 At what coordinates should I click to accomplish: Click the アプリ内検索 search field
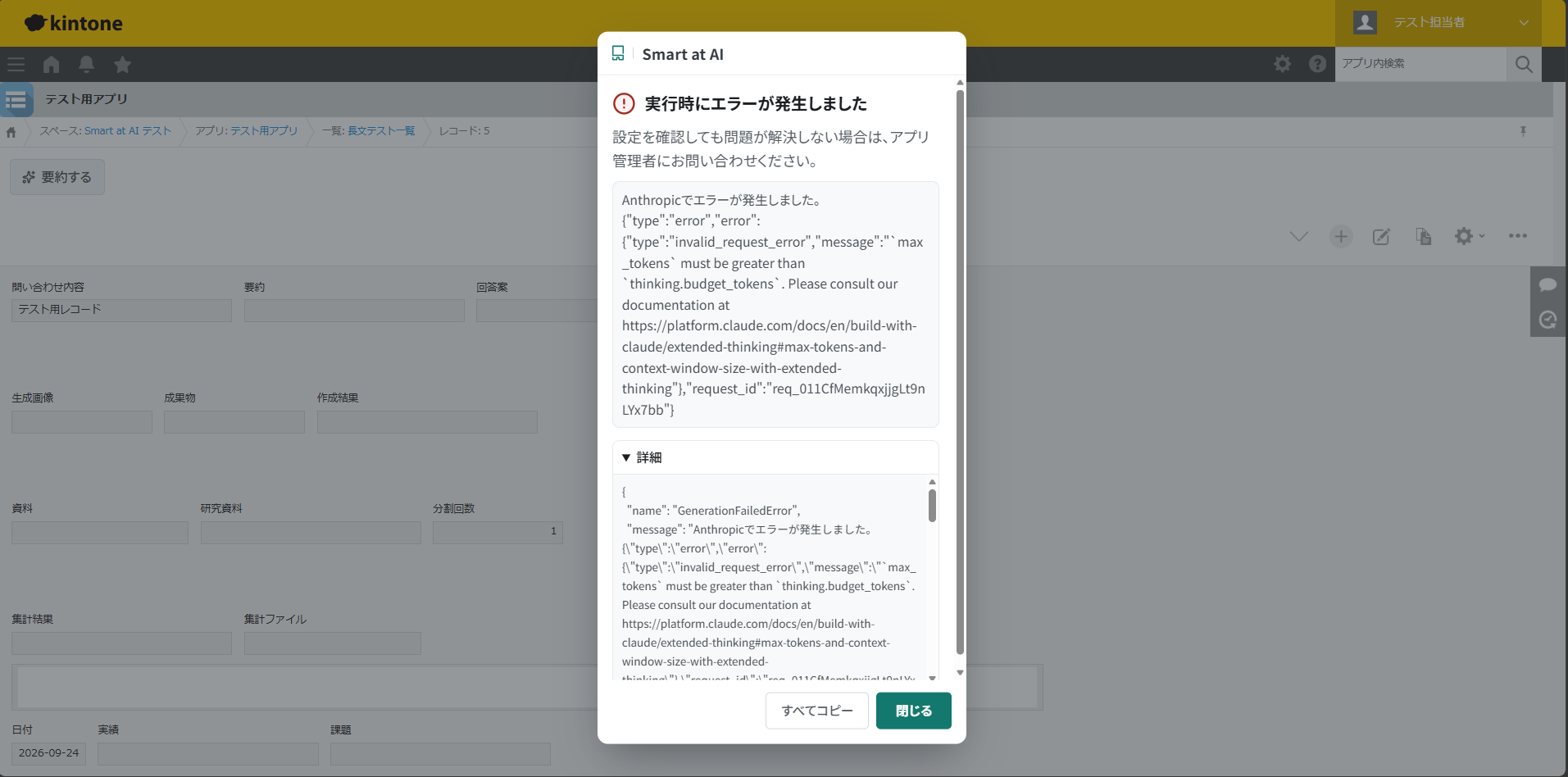1420,64
